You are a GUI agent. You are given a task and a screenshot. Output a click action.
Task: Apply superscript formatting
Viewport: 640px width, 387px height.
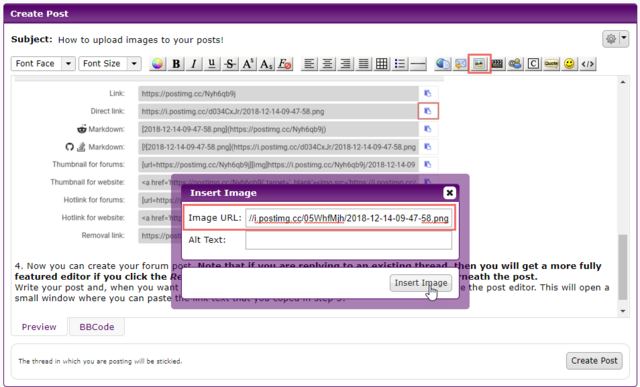248,64
